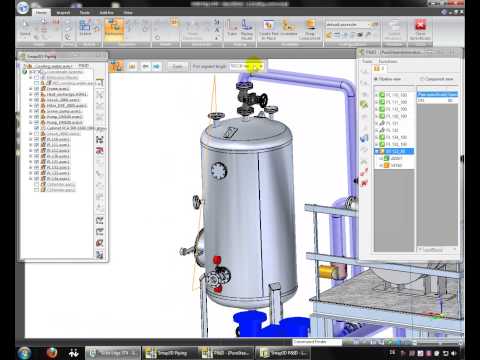This screenshot has height=360, width=480.
Task: Switch to the View ribbon tab
Action: (128, 12)
